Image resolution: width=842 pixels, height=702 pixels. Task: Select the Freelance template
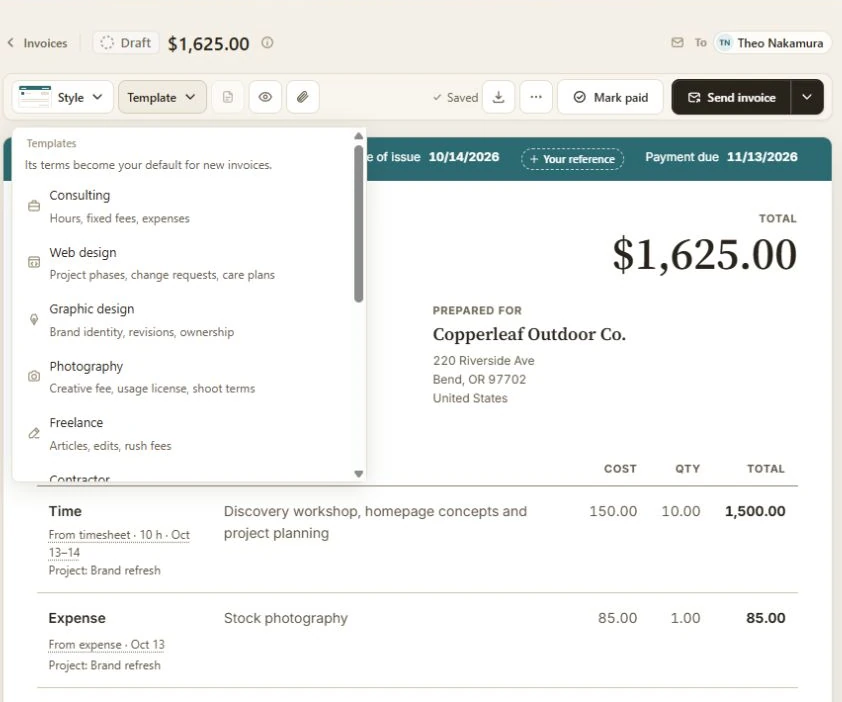pyautogui.click(x=183, y=434)
